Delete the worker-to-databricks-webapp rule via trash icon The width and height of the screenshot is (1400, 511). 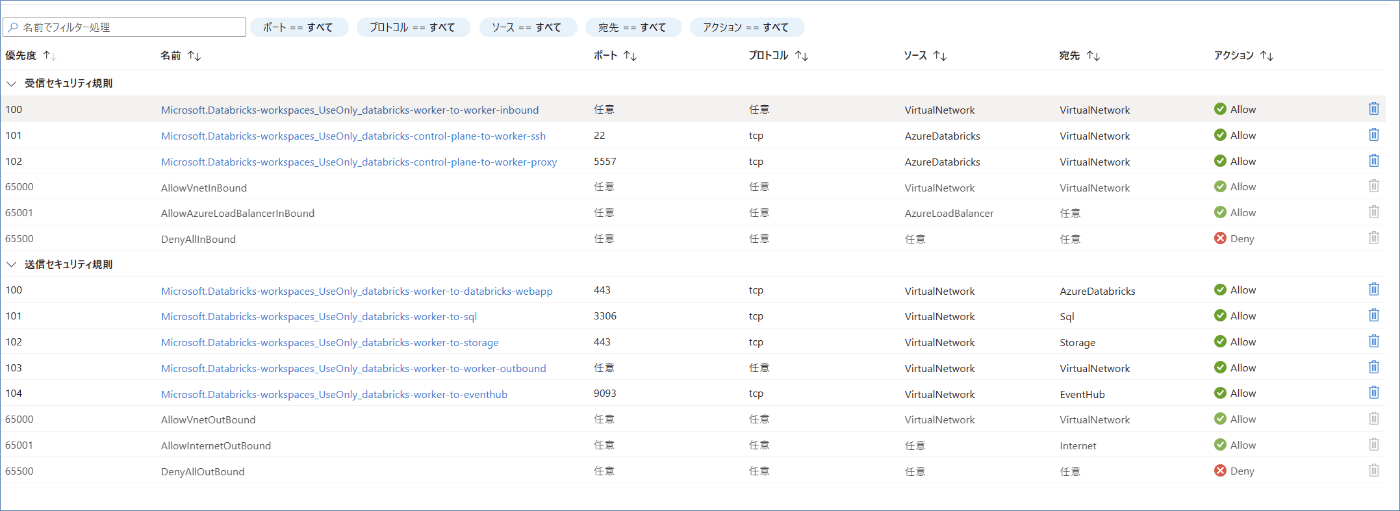(x=1374, y=290)
